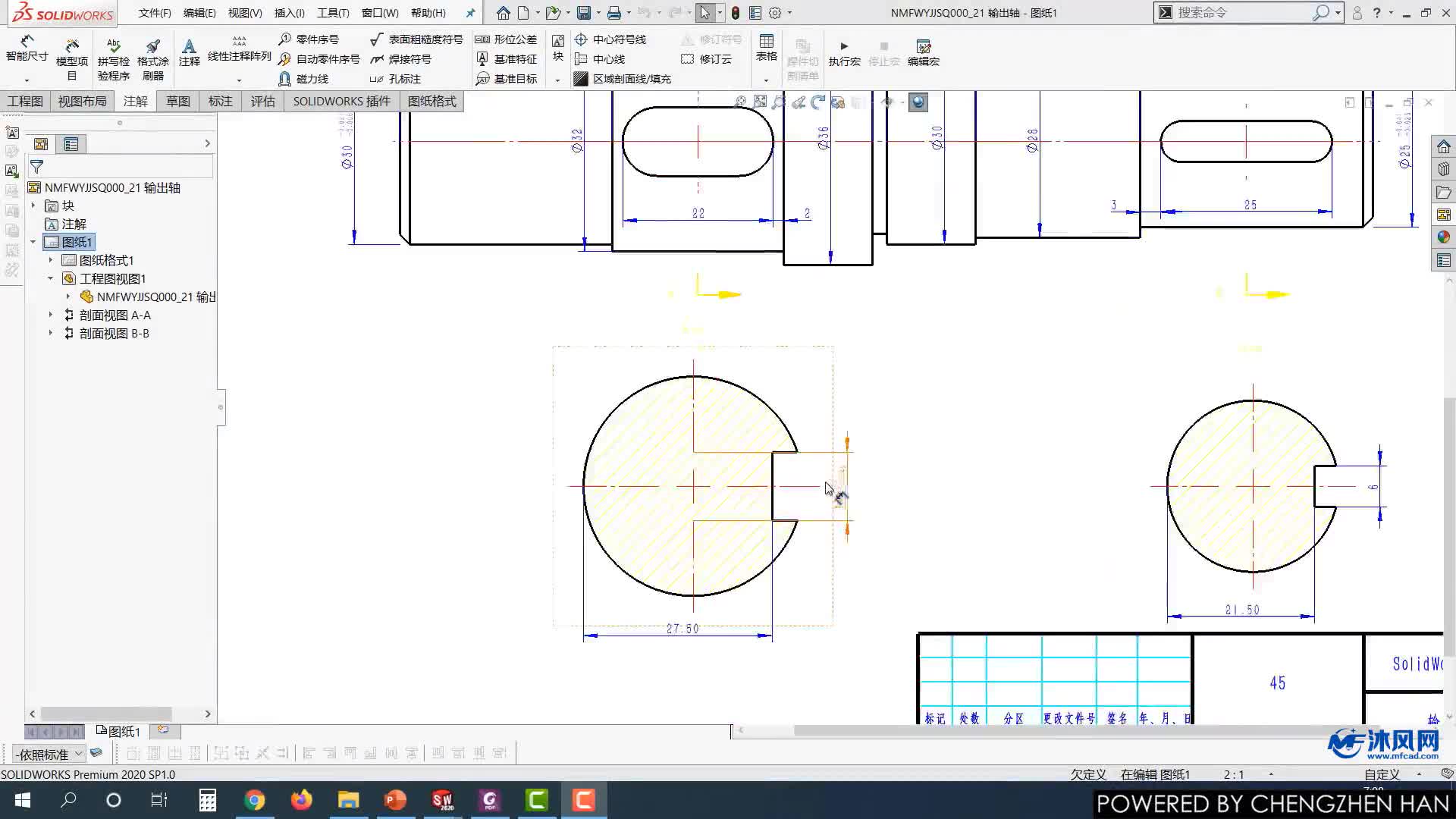Switch to the 评估 ribbon tab

(263, 102)
